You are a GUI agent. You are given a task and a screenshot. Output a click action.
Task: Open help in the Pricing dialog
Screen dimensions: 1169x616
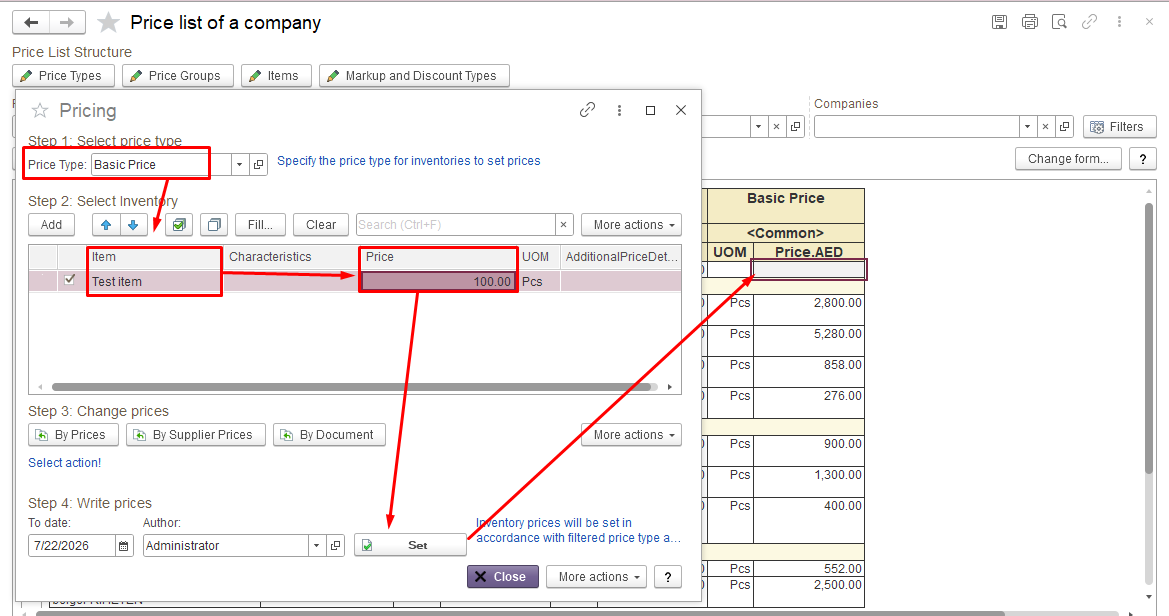(x=668, y=576)
